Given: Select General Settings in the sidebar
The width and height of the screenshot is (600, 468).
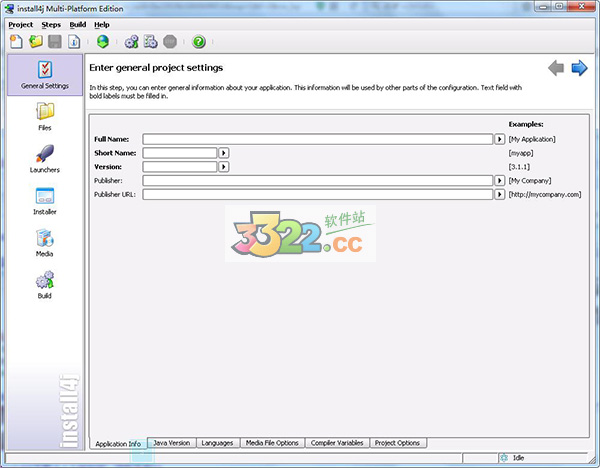Looking at the screenshot, I should coord(45,75).
